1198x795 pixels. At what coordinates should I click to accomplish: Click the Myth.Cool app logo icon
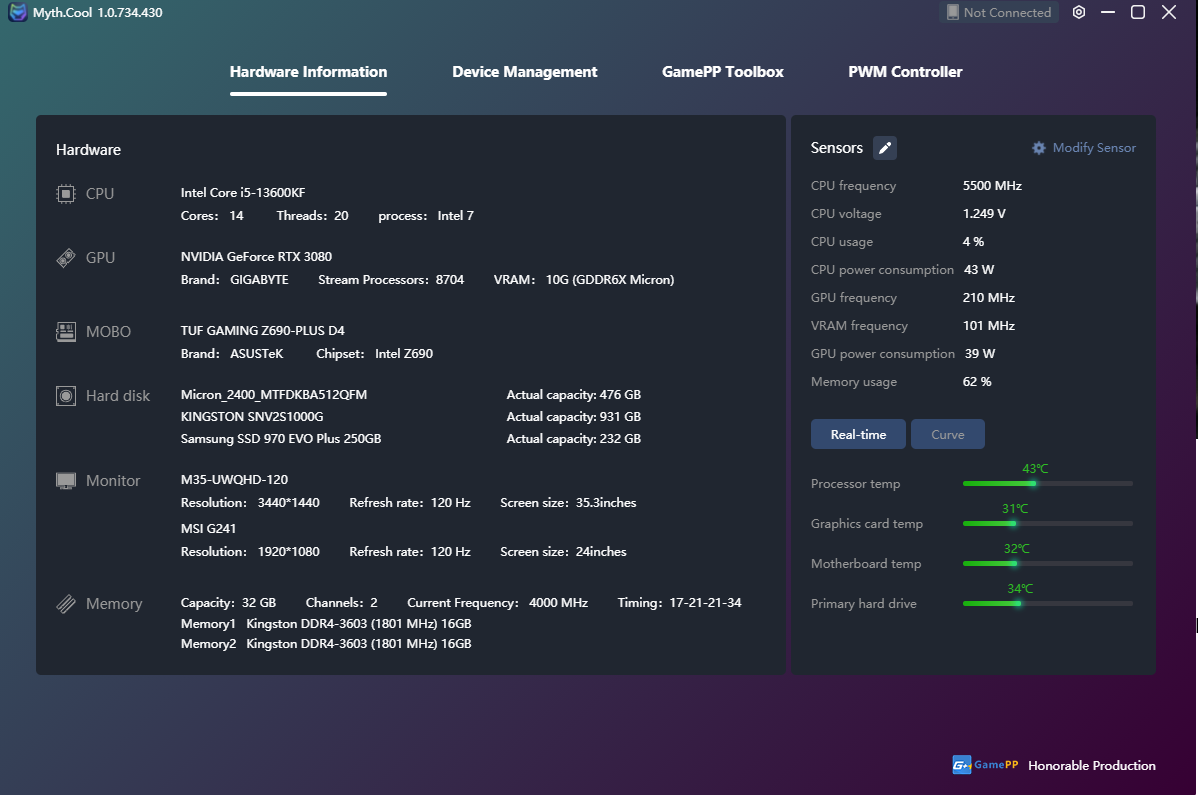click(18, 12)
